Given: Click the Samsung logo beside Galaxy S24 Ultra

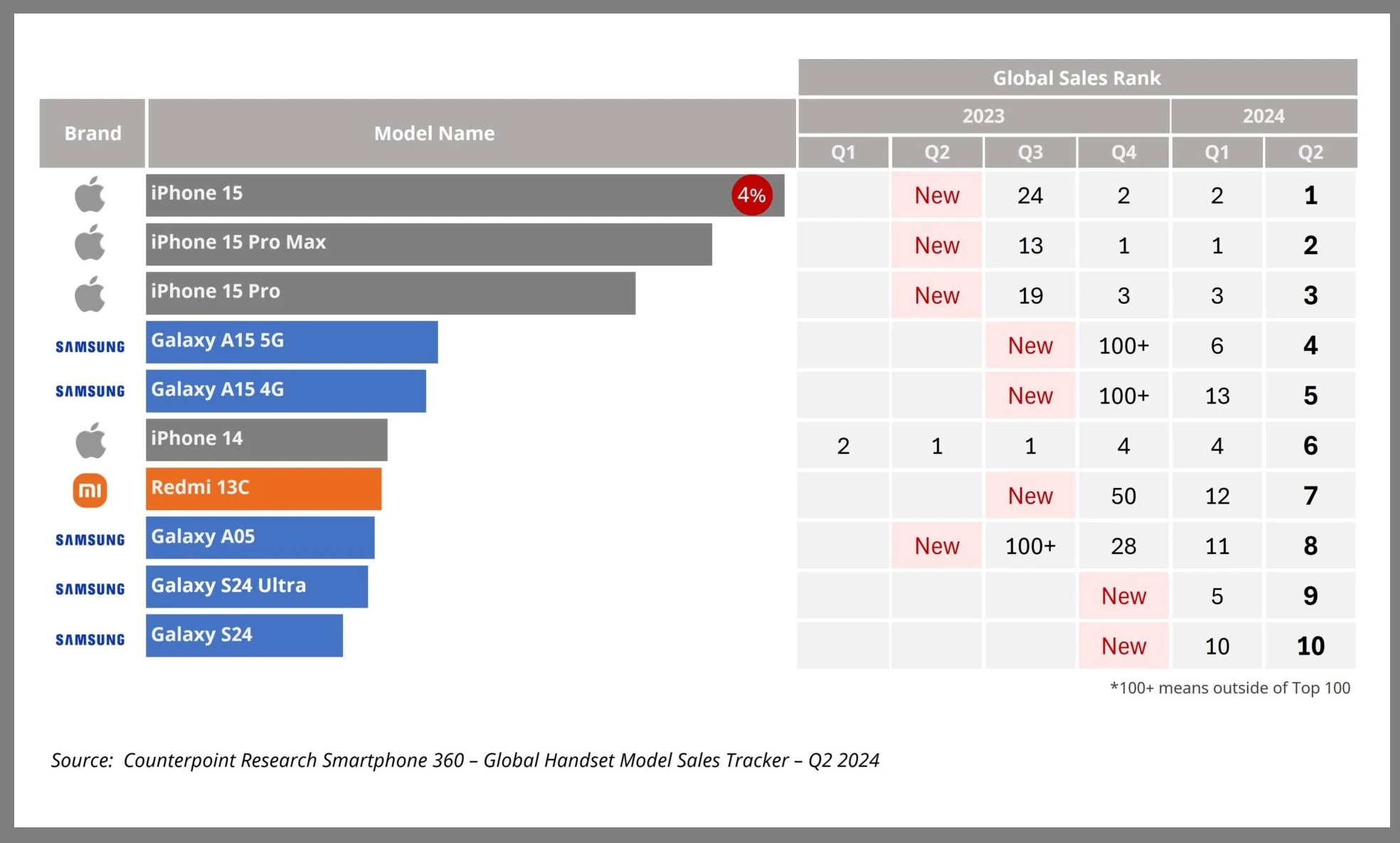Looking at the screenshot, I should point(90,588).
